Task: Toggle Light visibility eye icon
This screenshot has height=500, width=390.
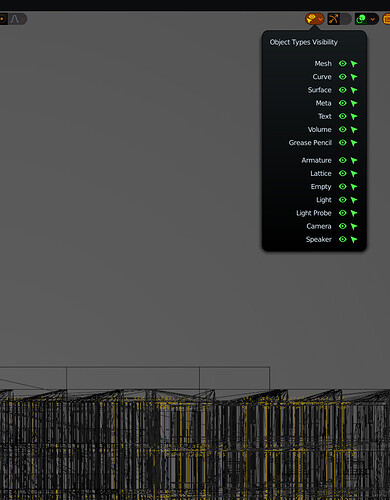Action: pos(342,200)
